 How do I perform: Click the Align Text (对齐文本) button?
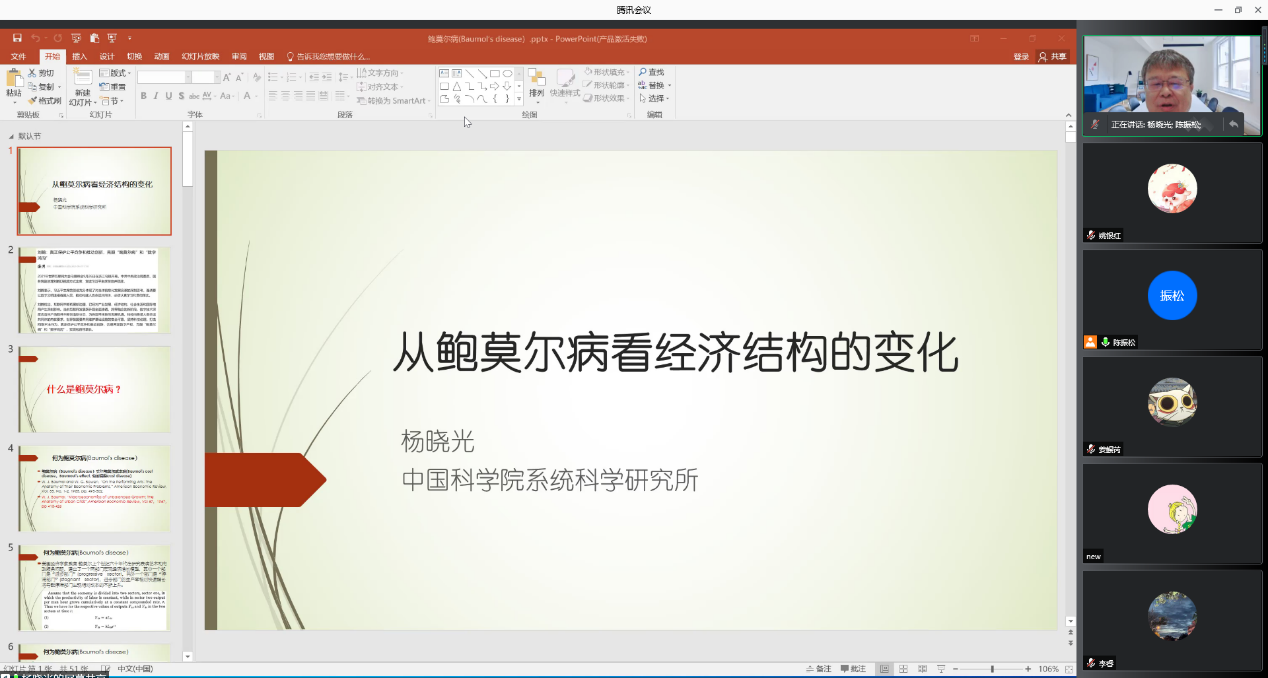(x=379, y=87)
